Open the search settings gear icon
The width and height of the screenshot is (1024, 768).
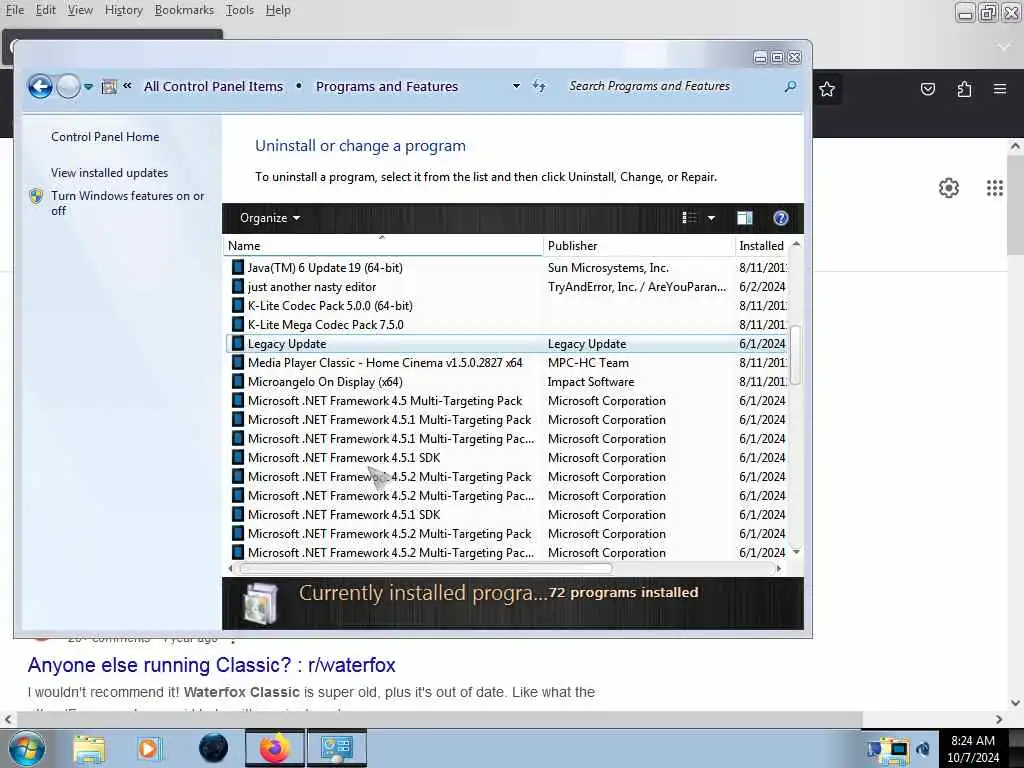click(x=949, y=188)
